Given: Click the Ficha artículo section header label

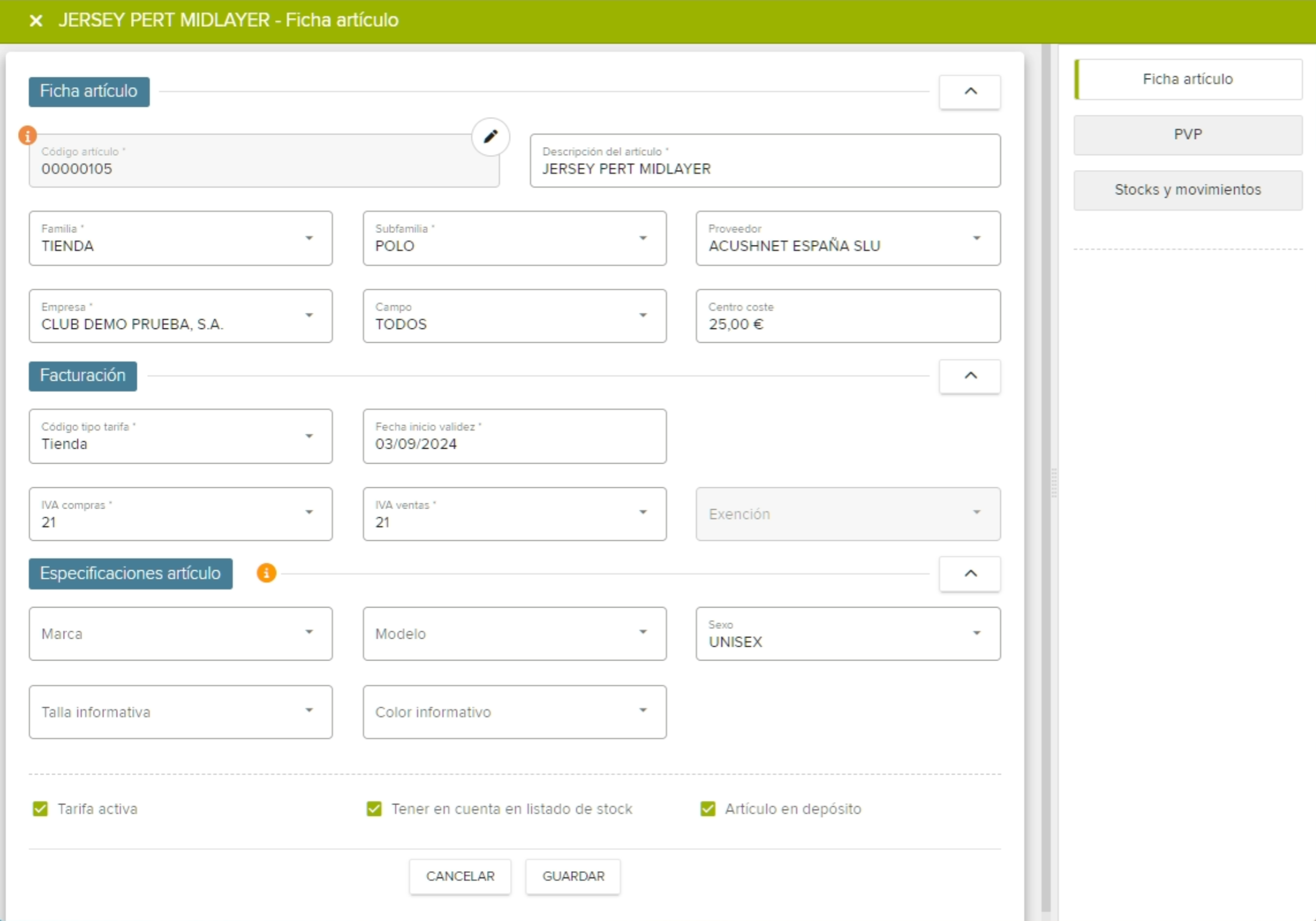Looking at the screenshot, I should tap(89, 92).
